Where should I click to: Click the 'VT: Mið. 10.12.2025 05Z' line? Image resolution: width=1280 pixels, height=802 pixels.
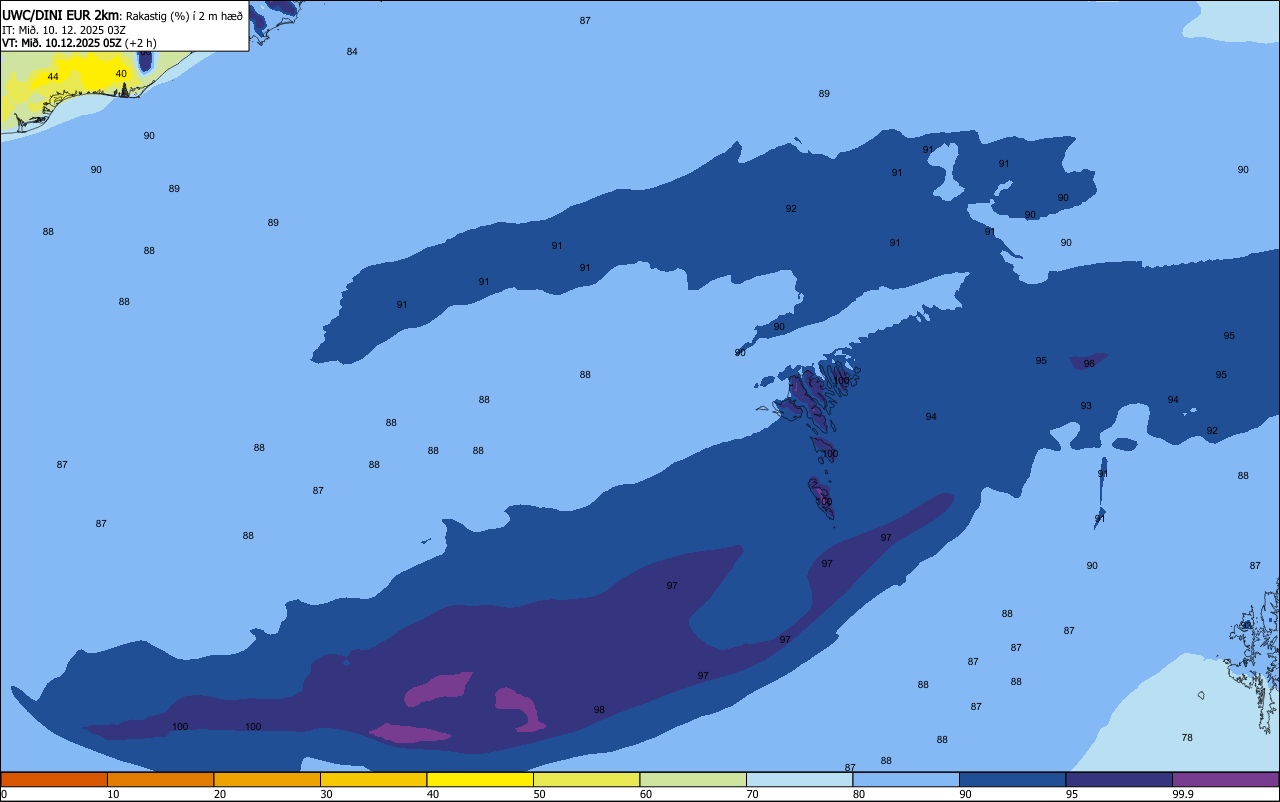[x=62, y=43]
